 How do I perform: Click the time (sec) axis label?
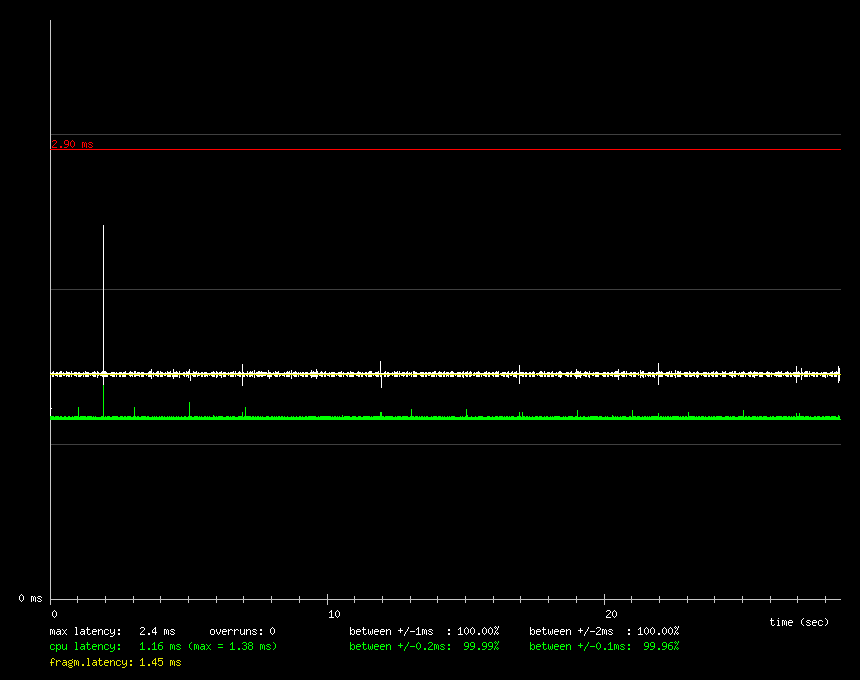click(799, 622)
